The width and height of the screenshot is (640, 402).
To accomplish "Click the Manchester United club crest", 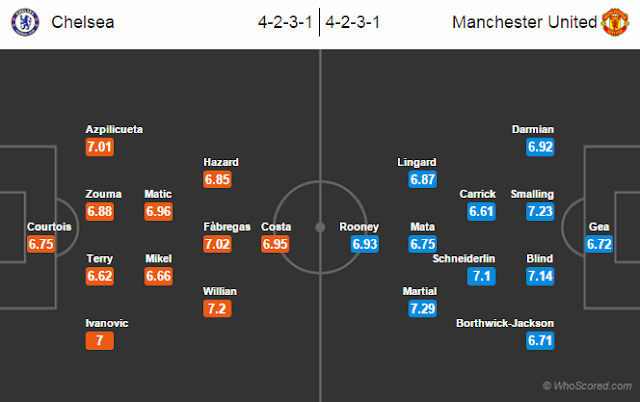I will (x=615, y=22).
